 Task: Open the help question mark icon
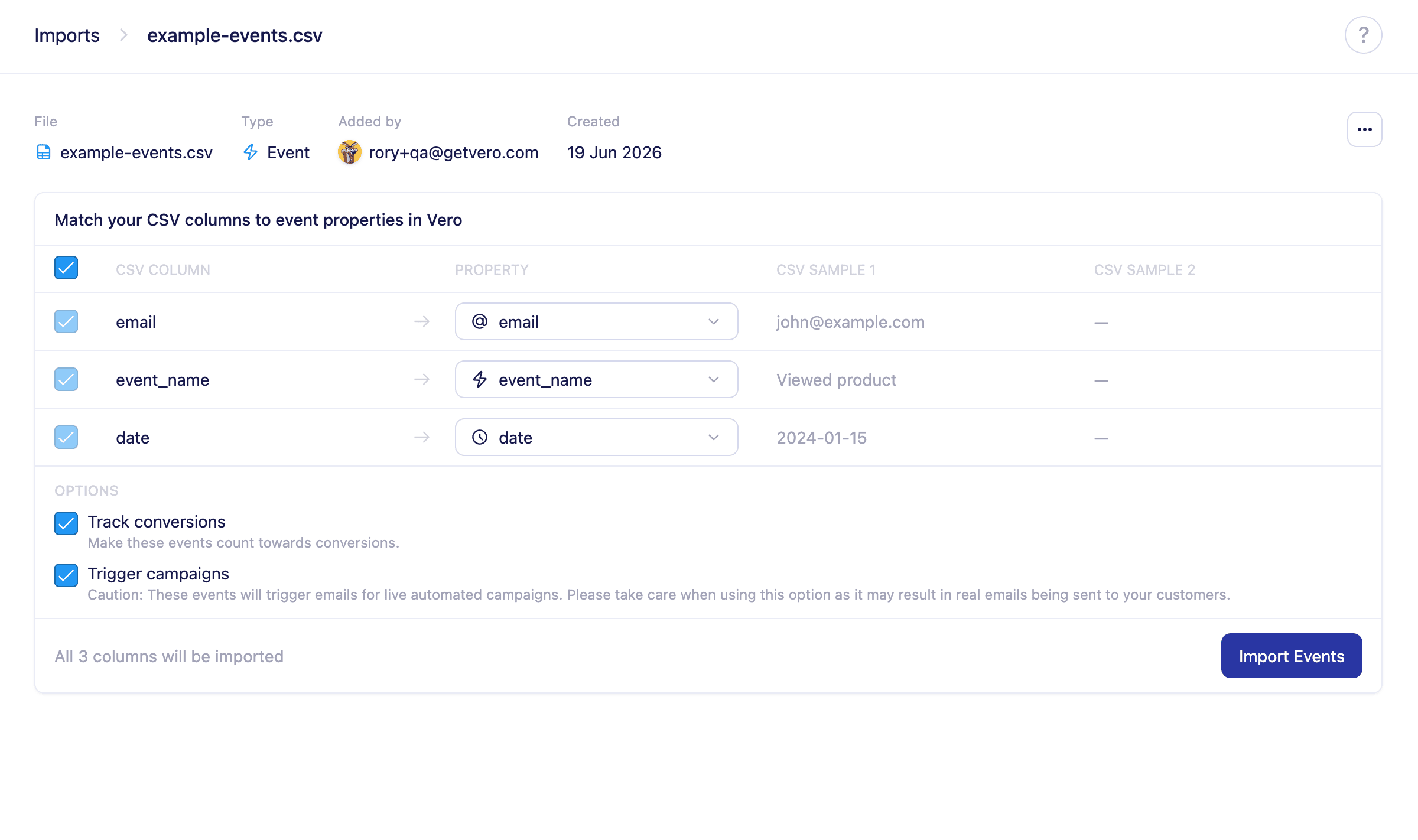tap(1363, 35)
